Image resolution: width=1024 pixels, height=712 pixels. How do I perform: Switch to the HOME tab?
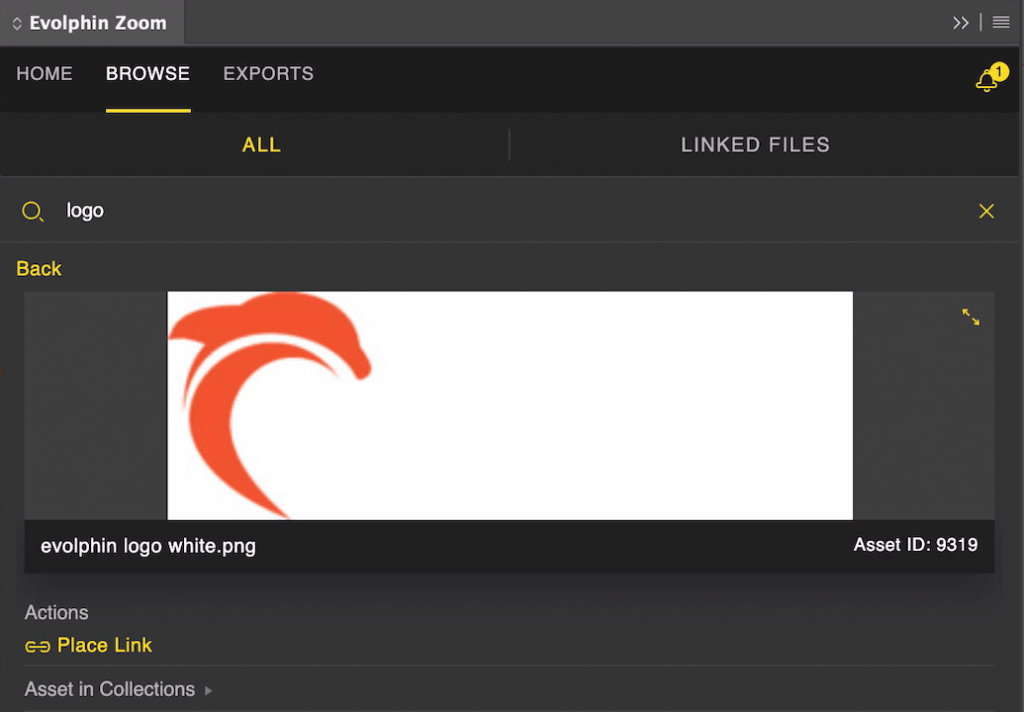click(44, 73)
